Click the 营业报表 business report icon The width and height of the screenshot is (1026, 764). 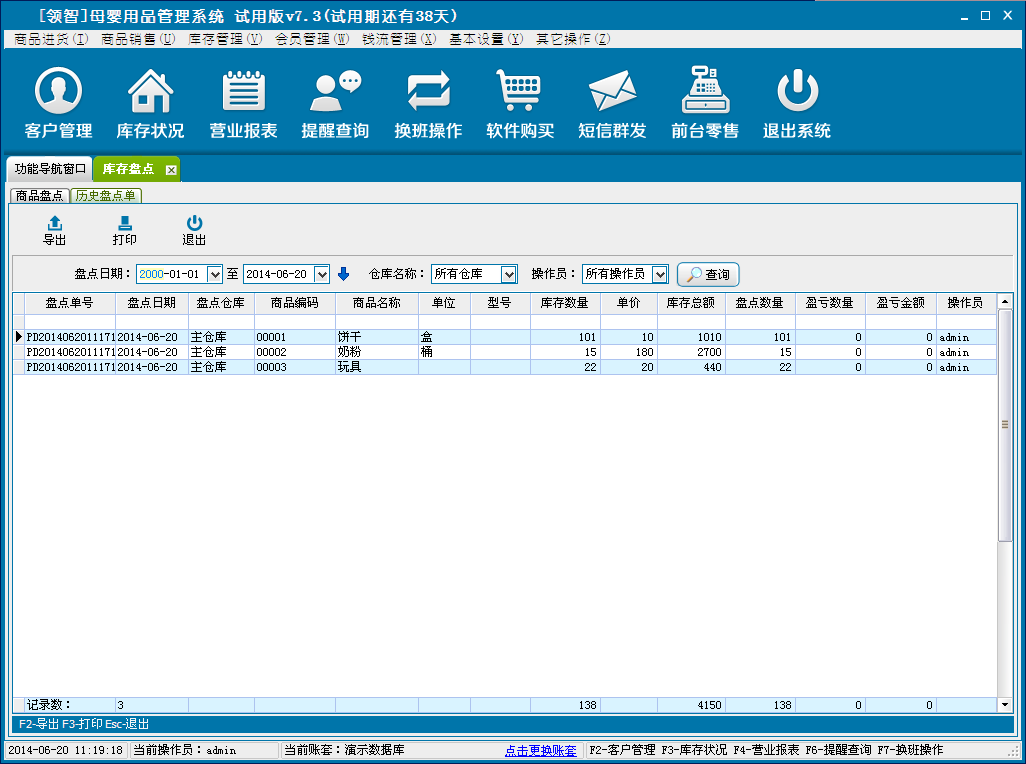coord(243,103)
